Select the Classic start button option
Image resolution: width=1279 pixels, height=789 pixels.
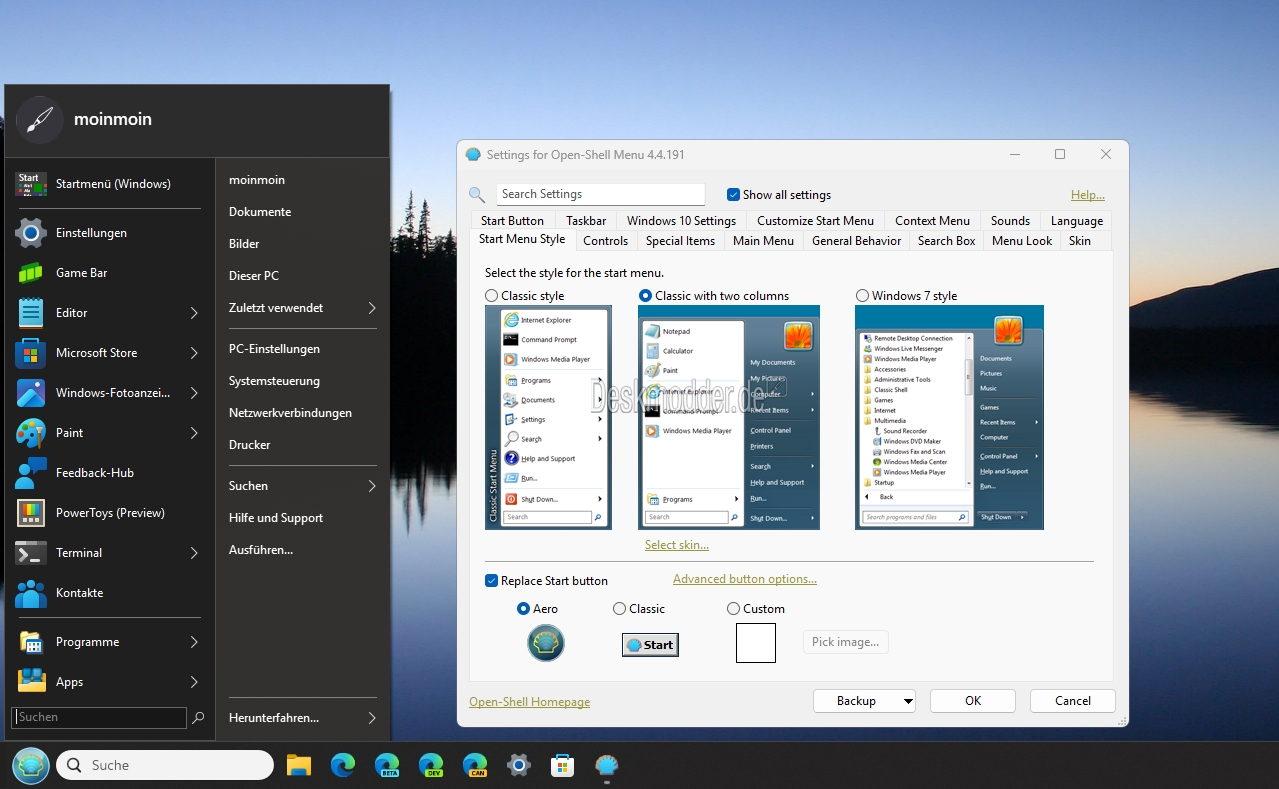pyautogui.click(x=619, y=609)
